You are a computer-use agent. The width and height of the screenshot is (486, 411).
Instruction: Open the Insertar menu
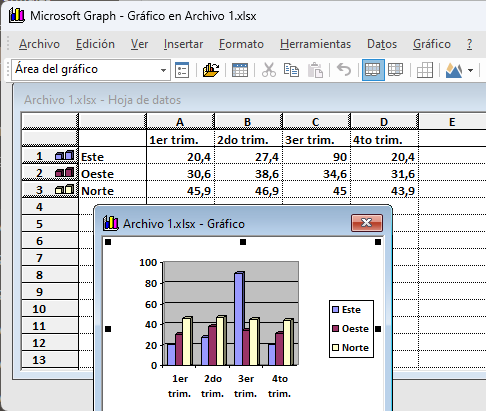coord(183,44)
